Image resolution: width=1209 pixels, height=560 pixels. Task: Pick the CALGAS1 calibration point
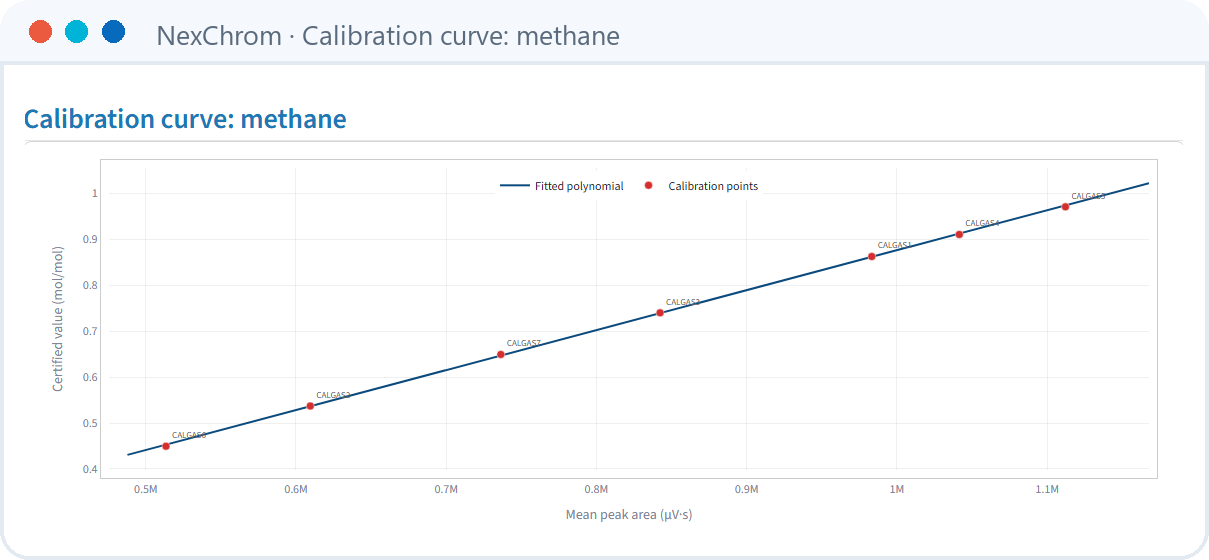click(872, 256)
